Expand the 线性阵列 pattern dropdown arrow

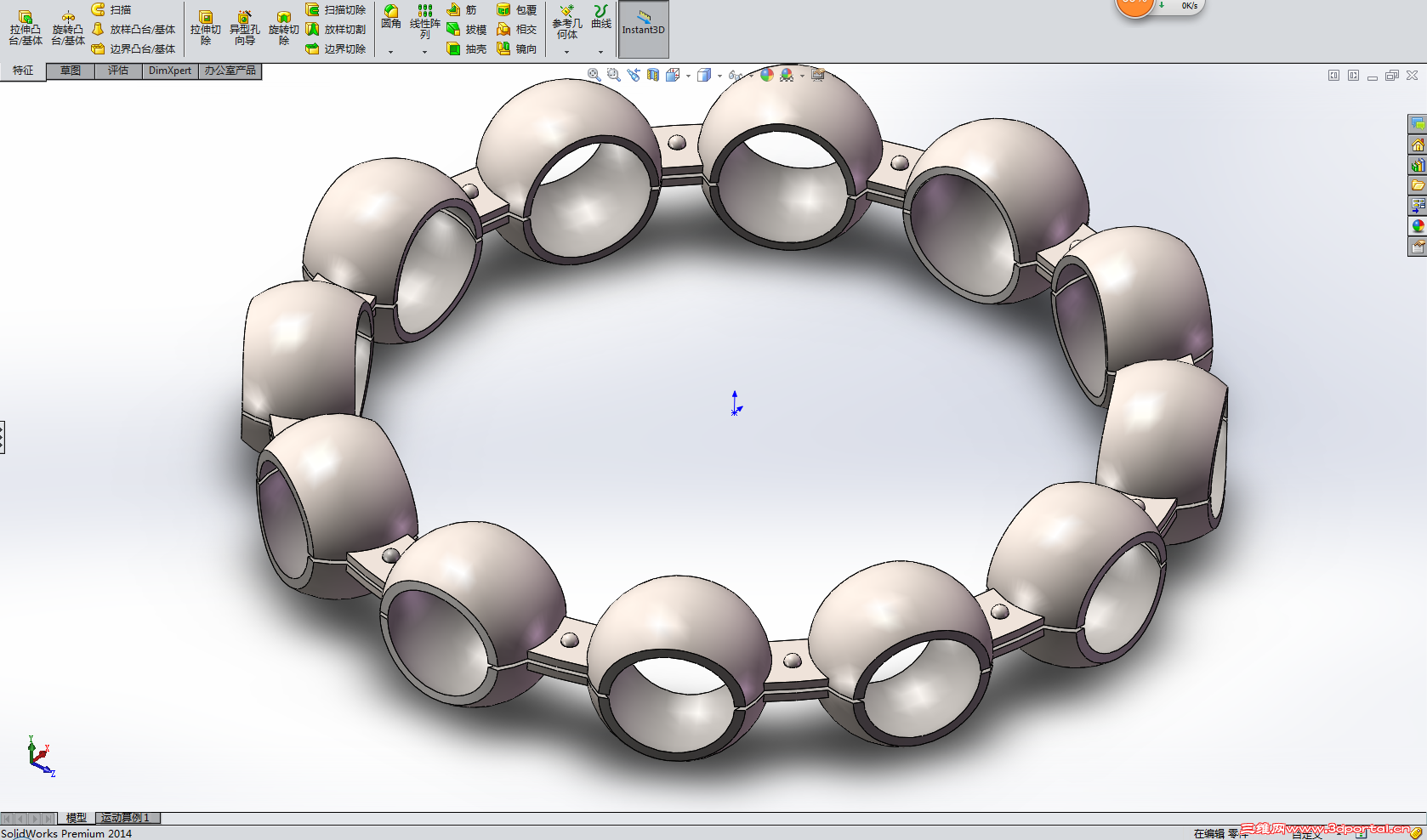(x=425, y=52)
